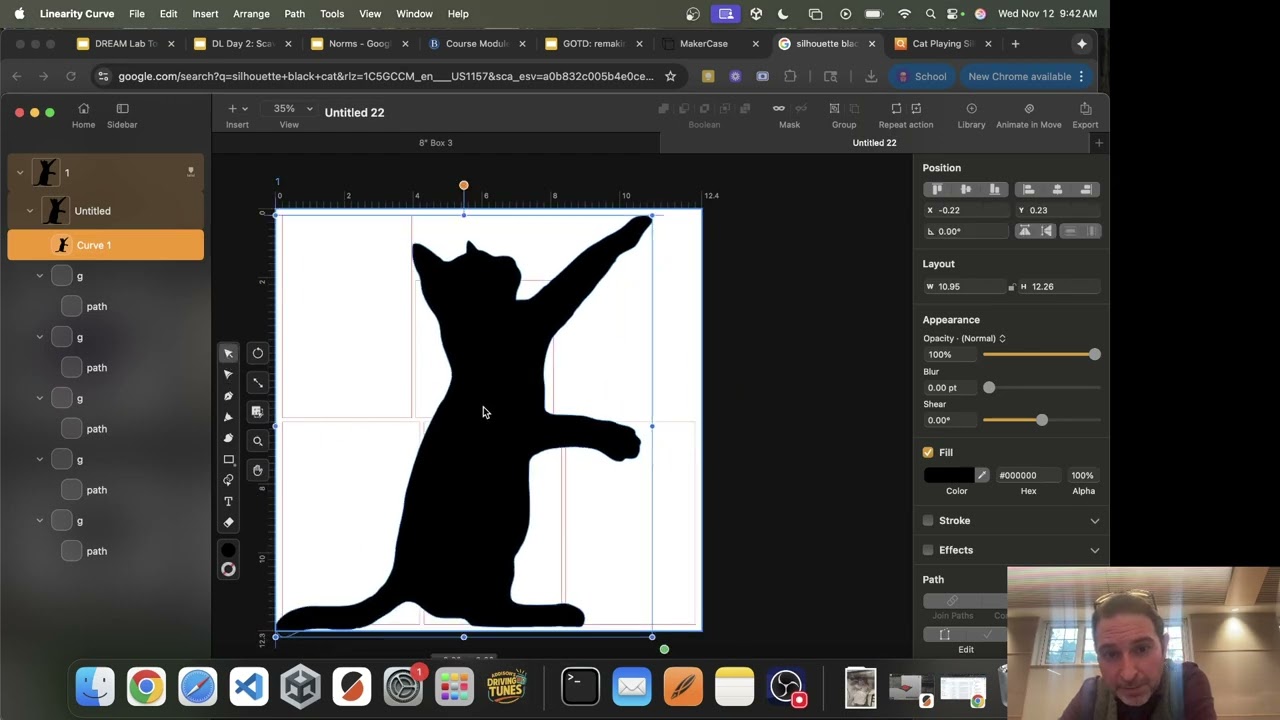
Task: Collapse the first g group
Action: pyautogui.click(x=40, y=276)
